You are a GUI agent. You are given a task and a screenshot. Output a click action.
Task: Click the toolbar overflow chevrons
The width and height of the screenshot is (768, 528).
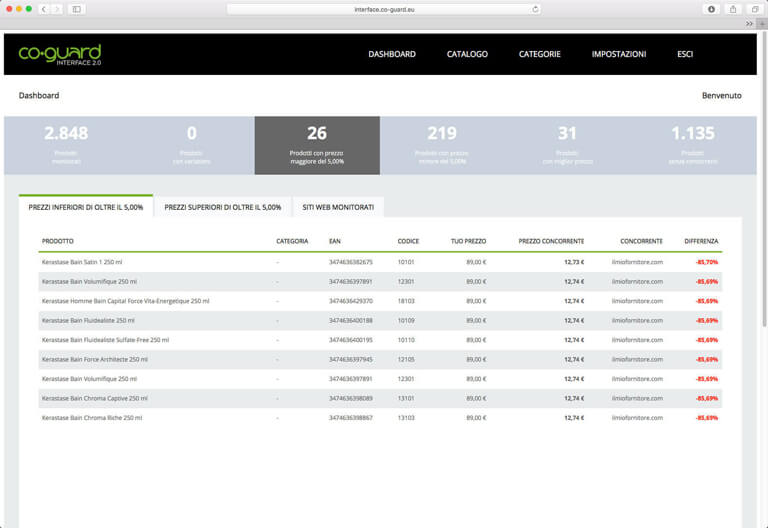(749, 24)
